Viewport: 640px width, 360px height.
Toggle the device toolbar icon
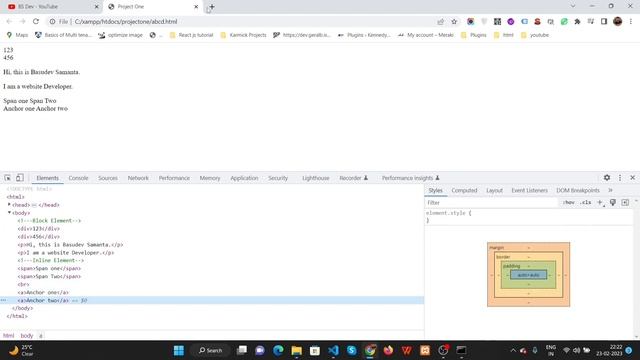tap(20, 178)
